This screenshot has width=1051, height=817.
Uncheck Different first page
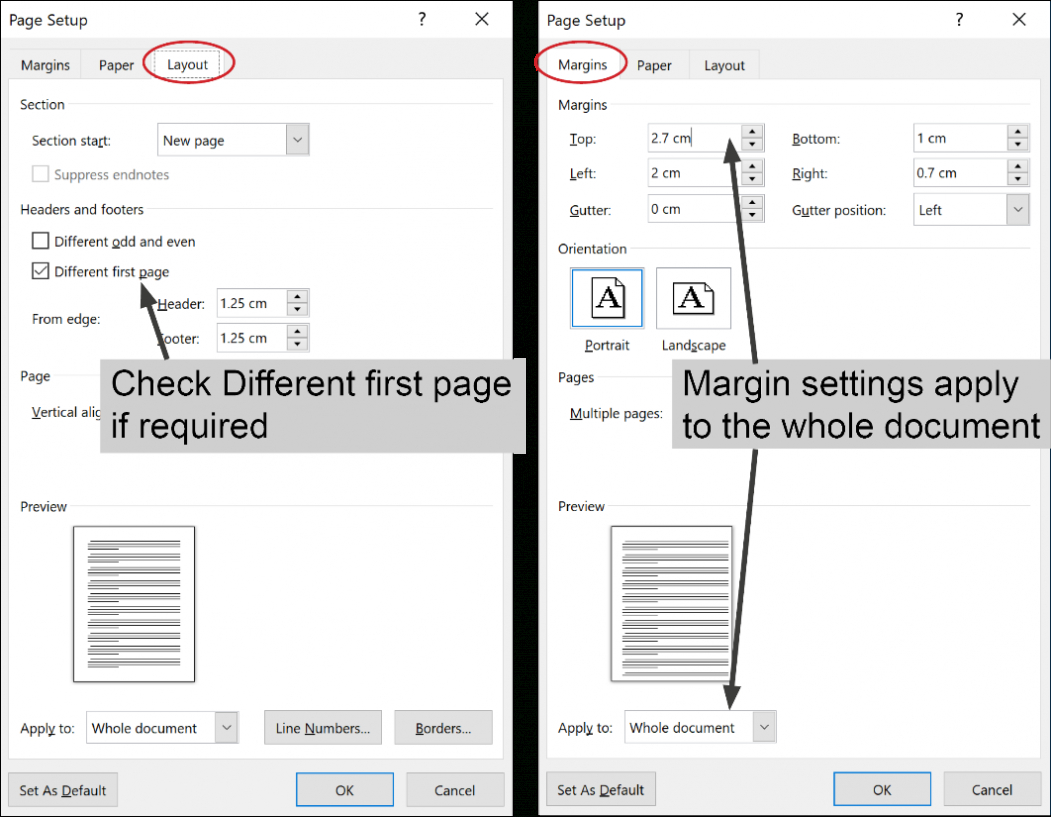tap(40, 271)
